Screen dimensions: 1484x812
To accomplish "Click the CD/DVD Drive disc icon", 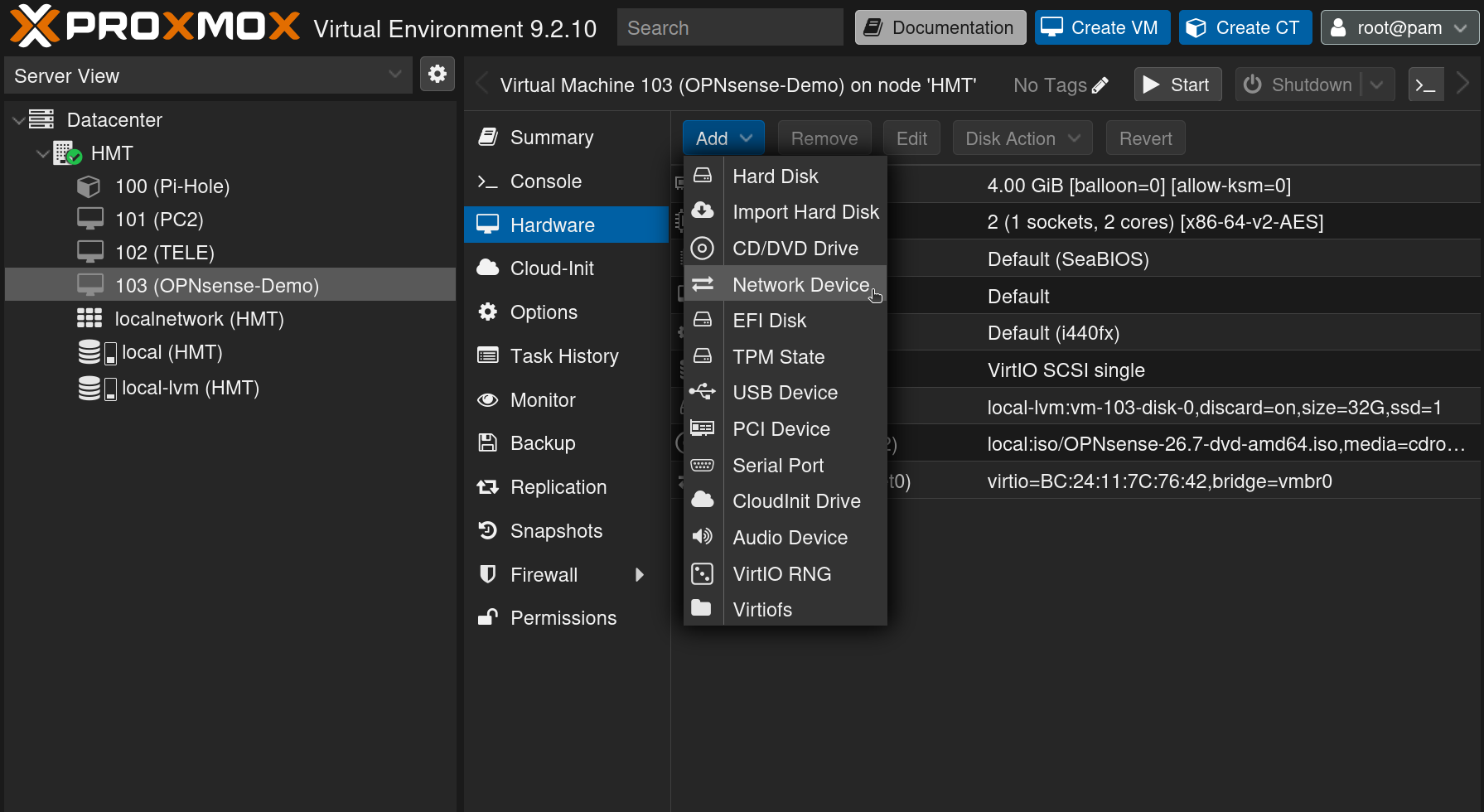I will 703,248.
